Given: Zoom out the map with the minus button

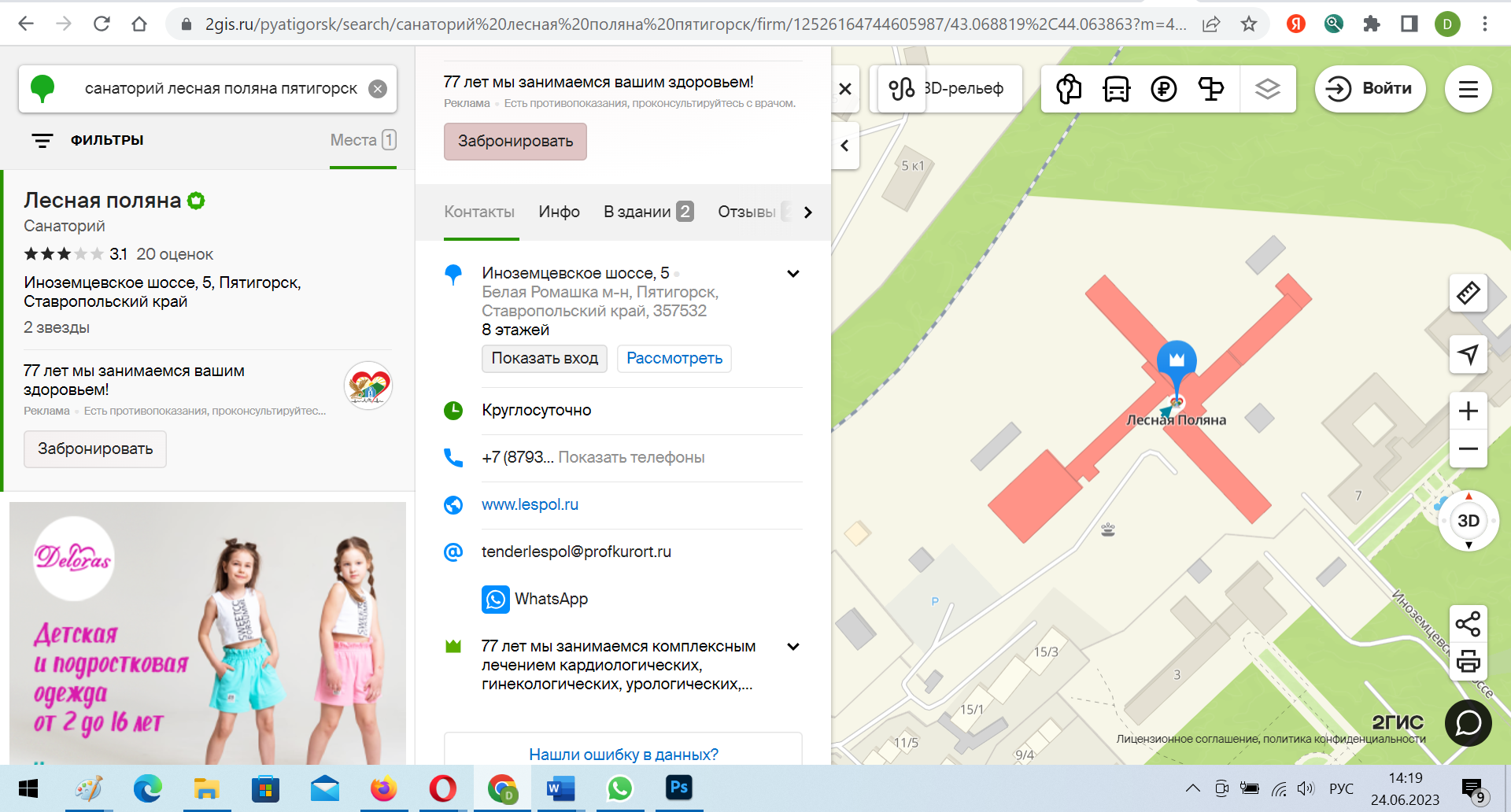Looking at the screenshot, I should pyautogui.click(x=1469, y=449).
